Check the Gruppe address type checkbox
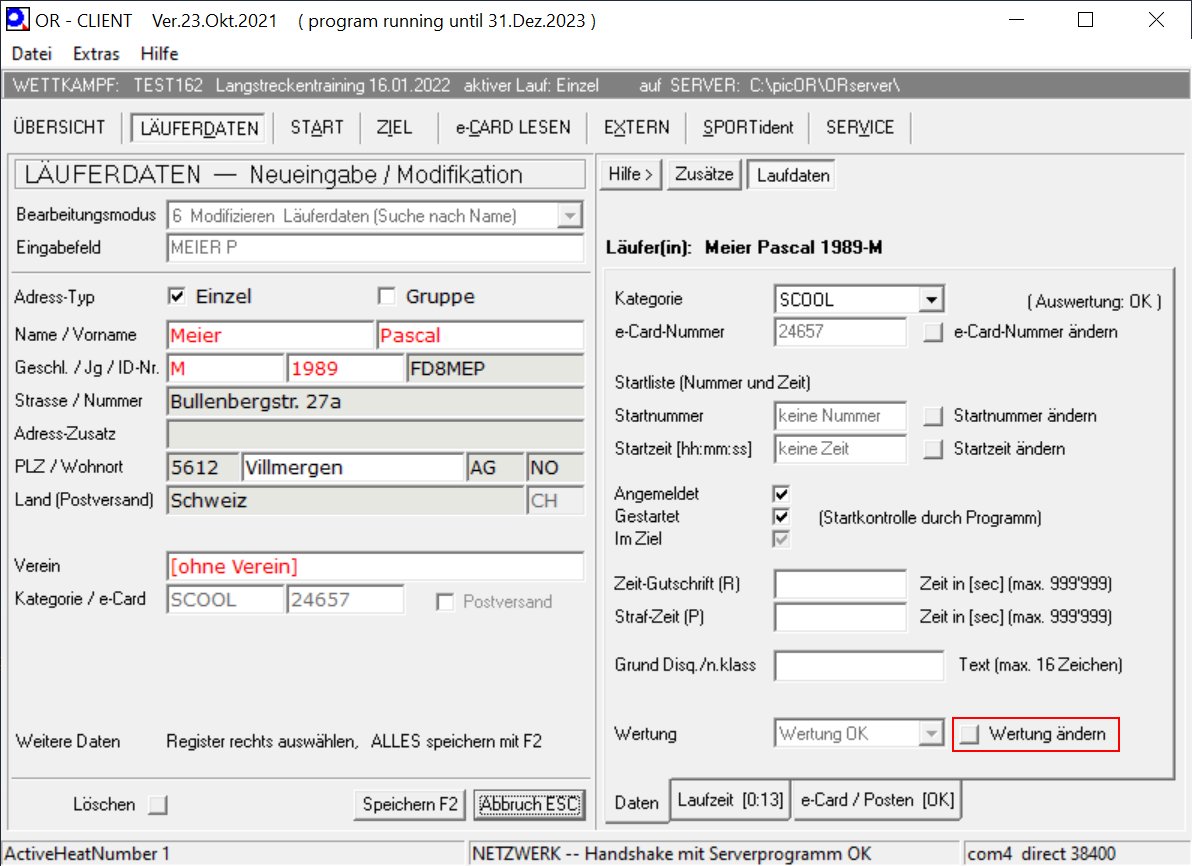 coord(387,297)
